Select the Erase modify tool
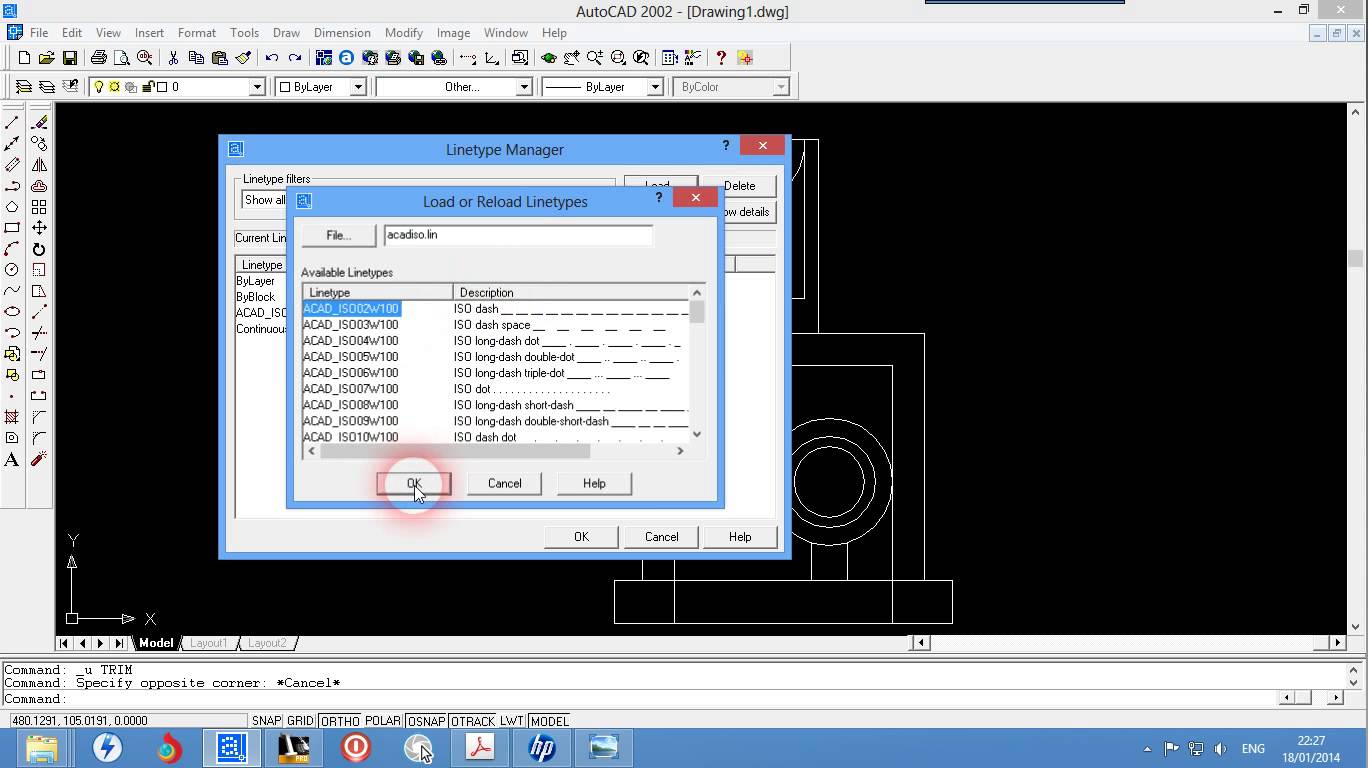This screenshot has height=768, width=1368. pos(39,122)
